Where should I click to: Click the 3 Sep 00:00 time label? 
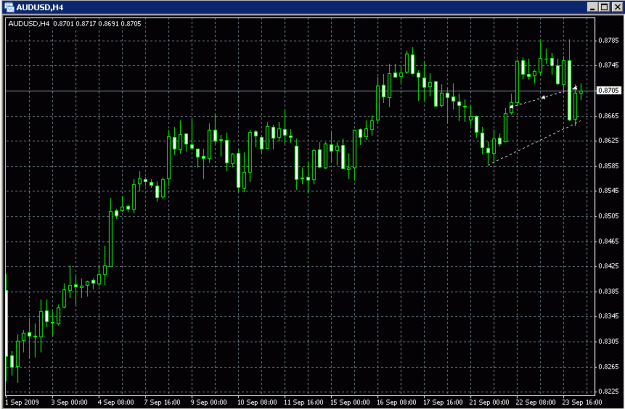[x=69, y=402]
